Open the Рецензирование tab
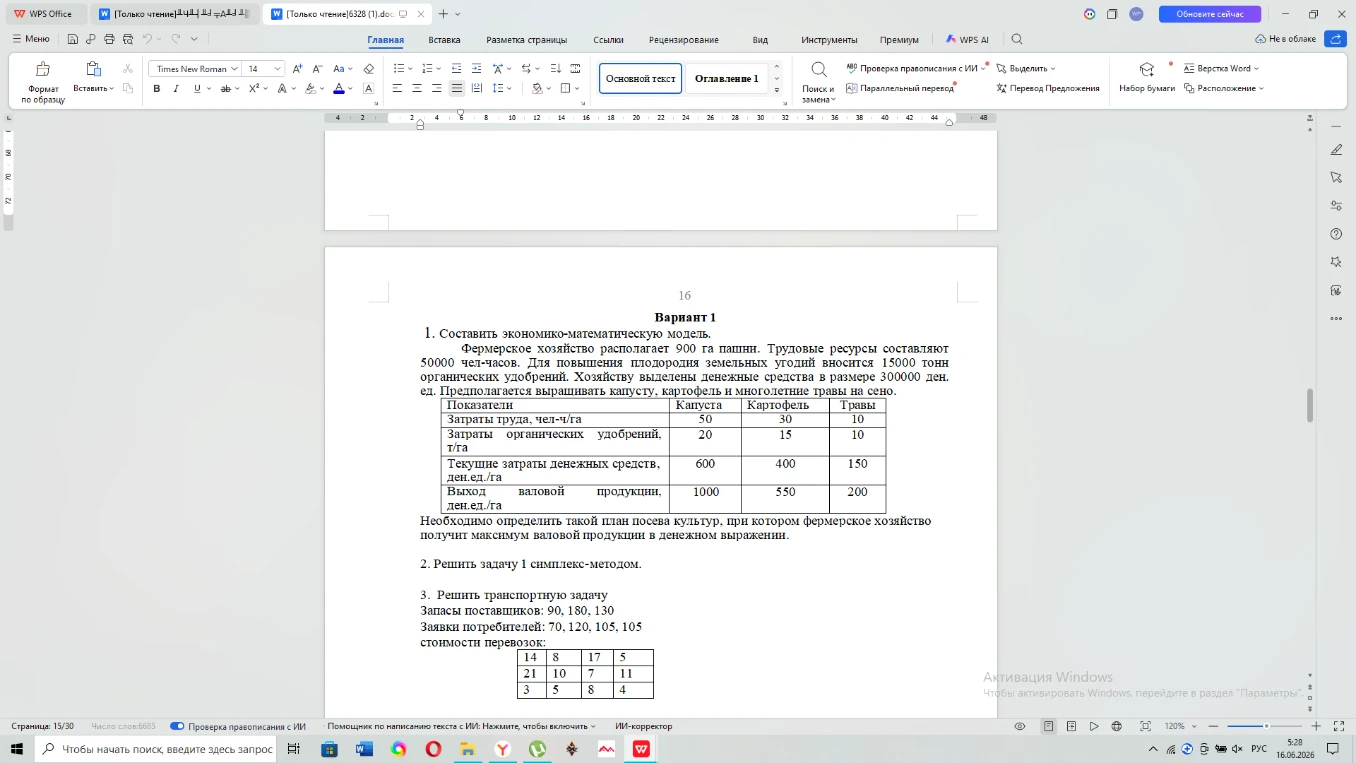 pos(684,40)
